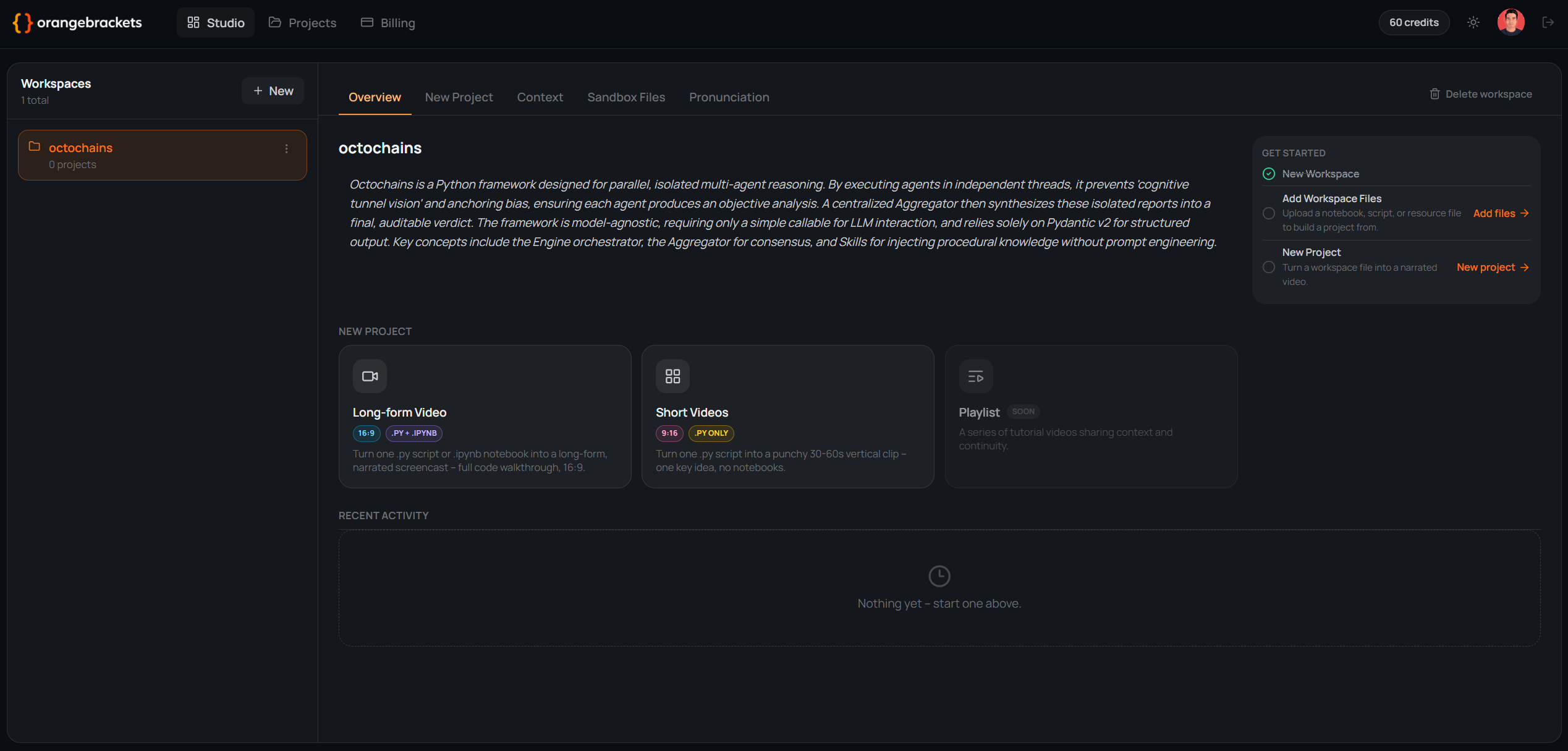1568x751 pixels.
Task: Go to Projects in top navigation
Action: click(x=302, y=23)
